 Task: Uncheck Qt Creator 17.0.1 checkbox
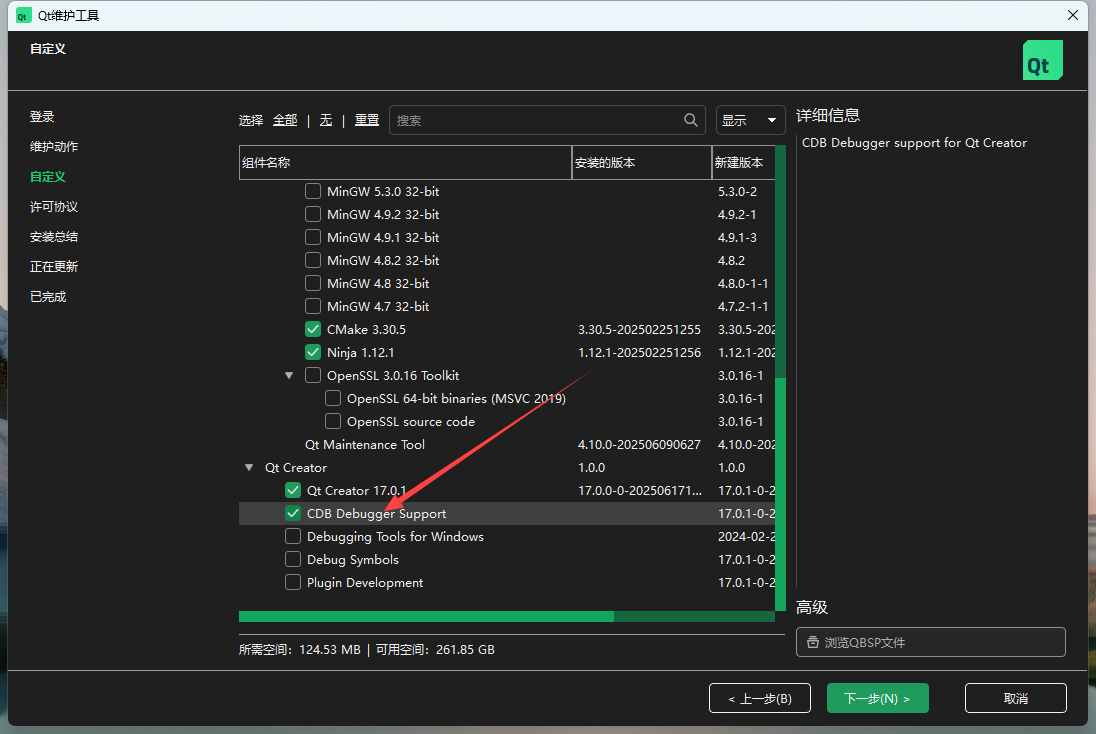293,490
